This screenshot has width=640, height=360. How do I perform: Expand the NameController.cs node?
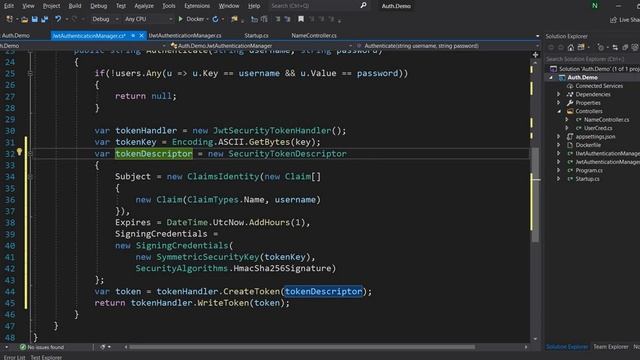click(567, 120)
